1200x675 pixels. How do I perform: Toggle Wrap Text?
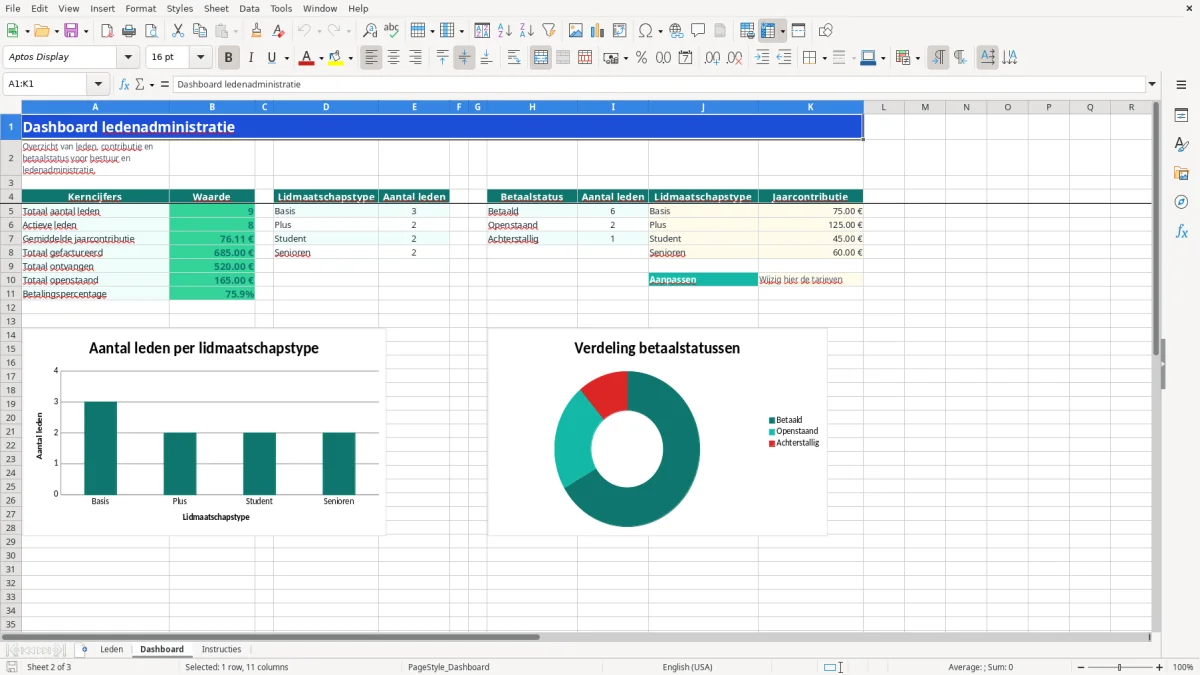coord(514,58)
